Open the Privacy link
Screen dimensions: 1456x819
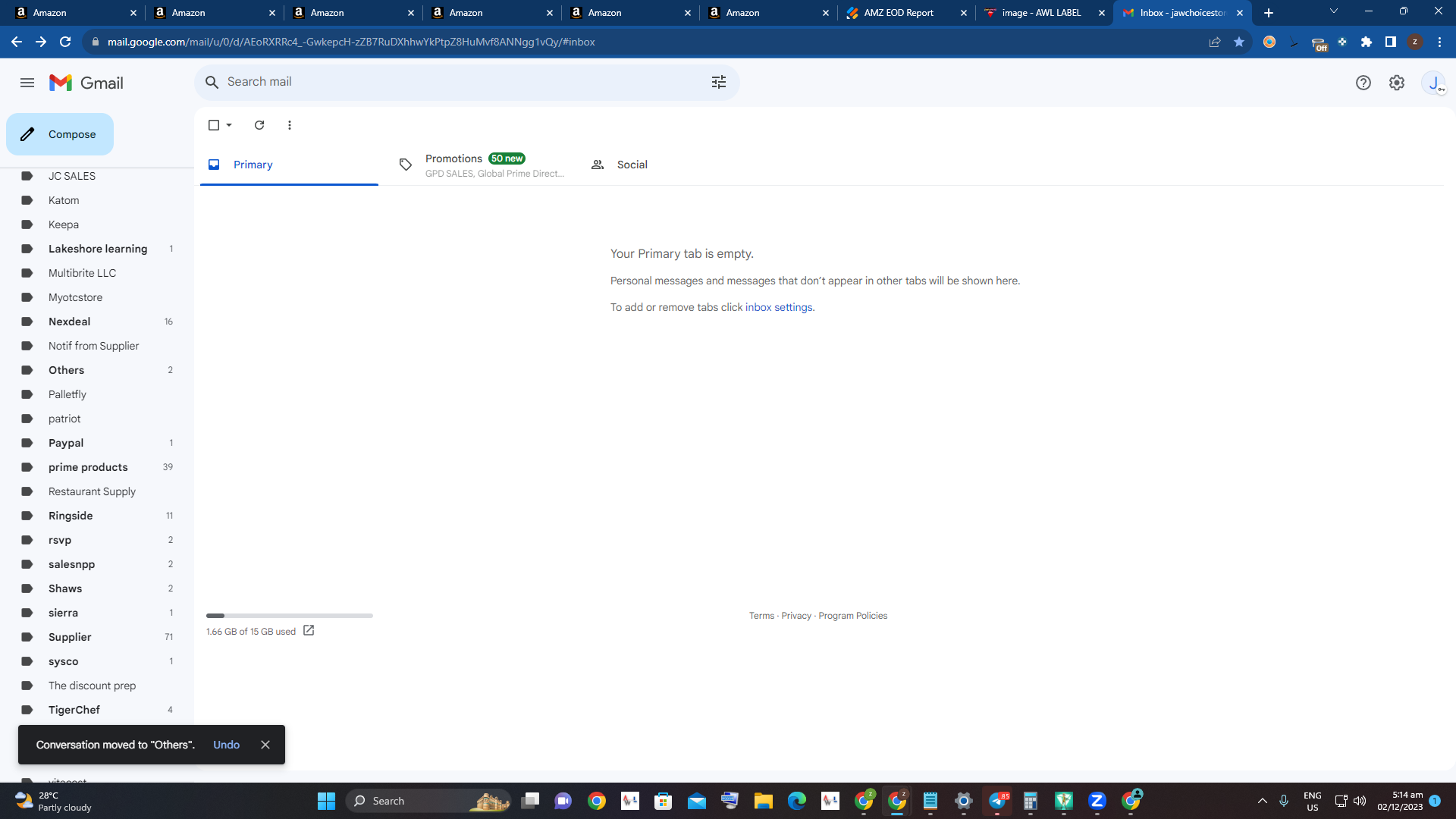[x=796, y=616]
